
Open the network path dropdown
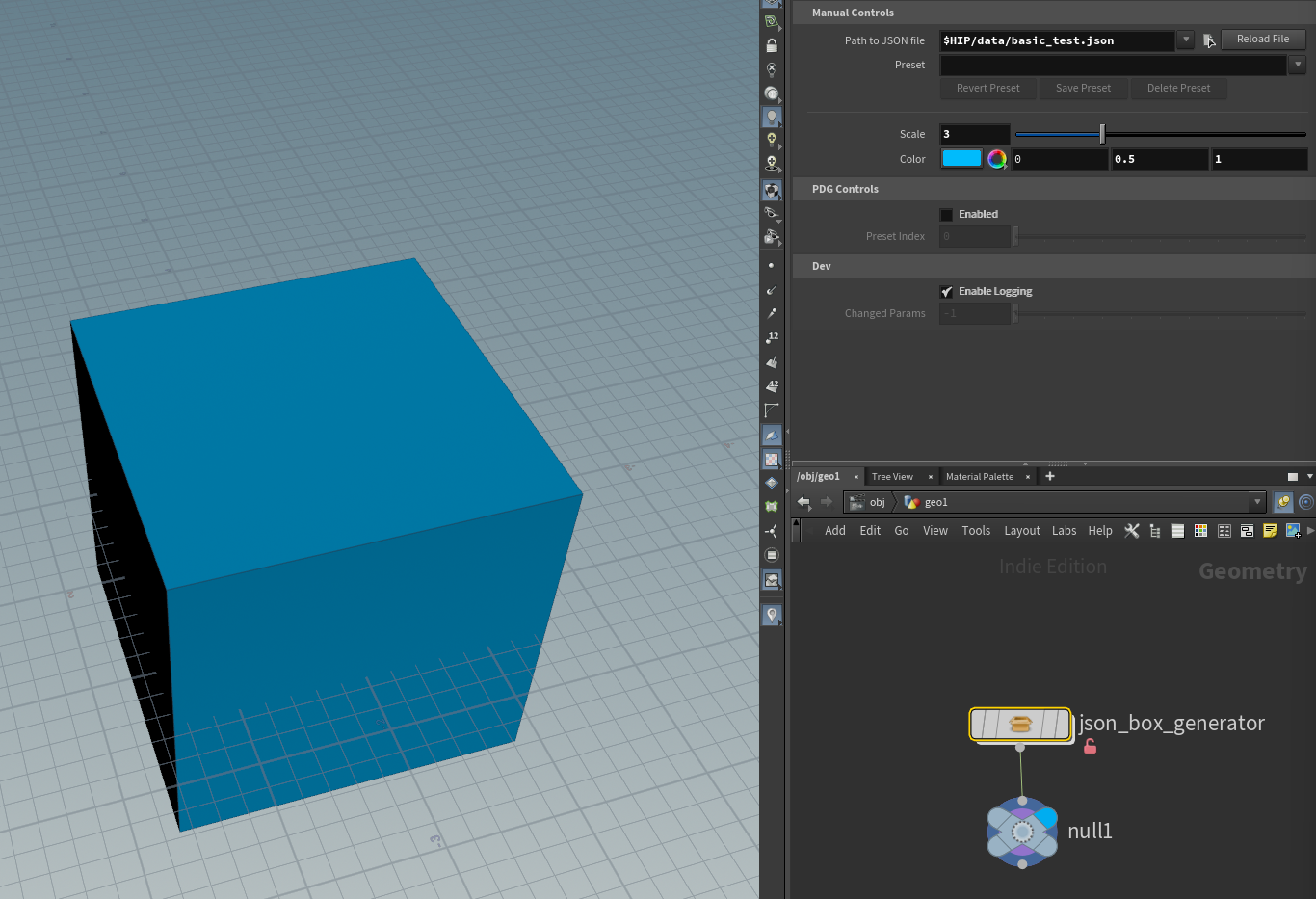tap(1256, 502)
